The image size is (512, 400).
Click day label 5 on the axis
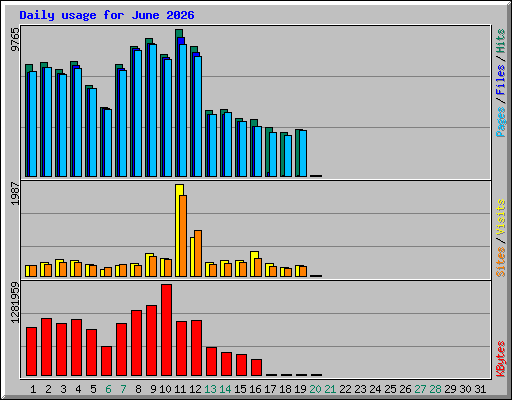93,389
